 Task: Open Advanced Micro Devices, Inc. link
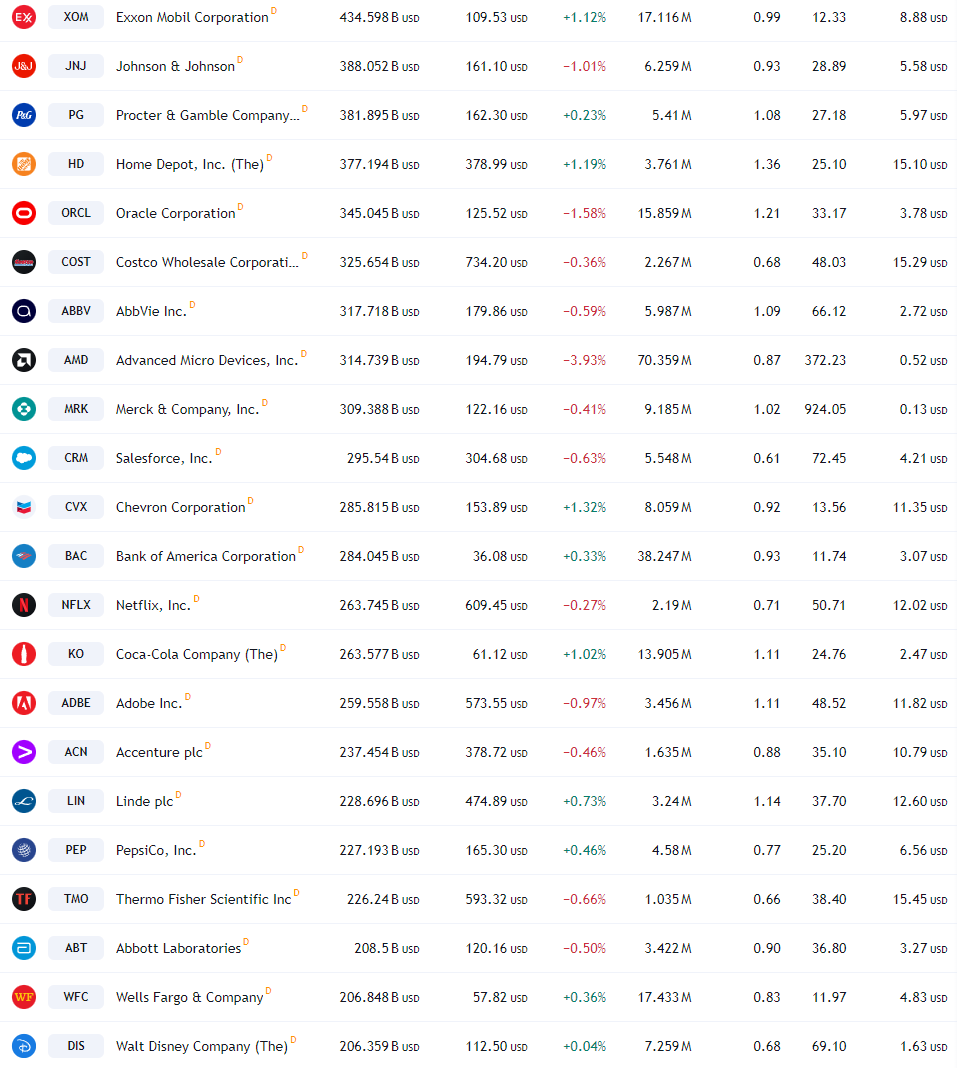[207, 361]
